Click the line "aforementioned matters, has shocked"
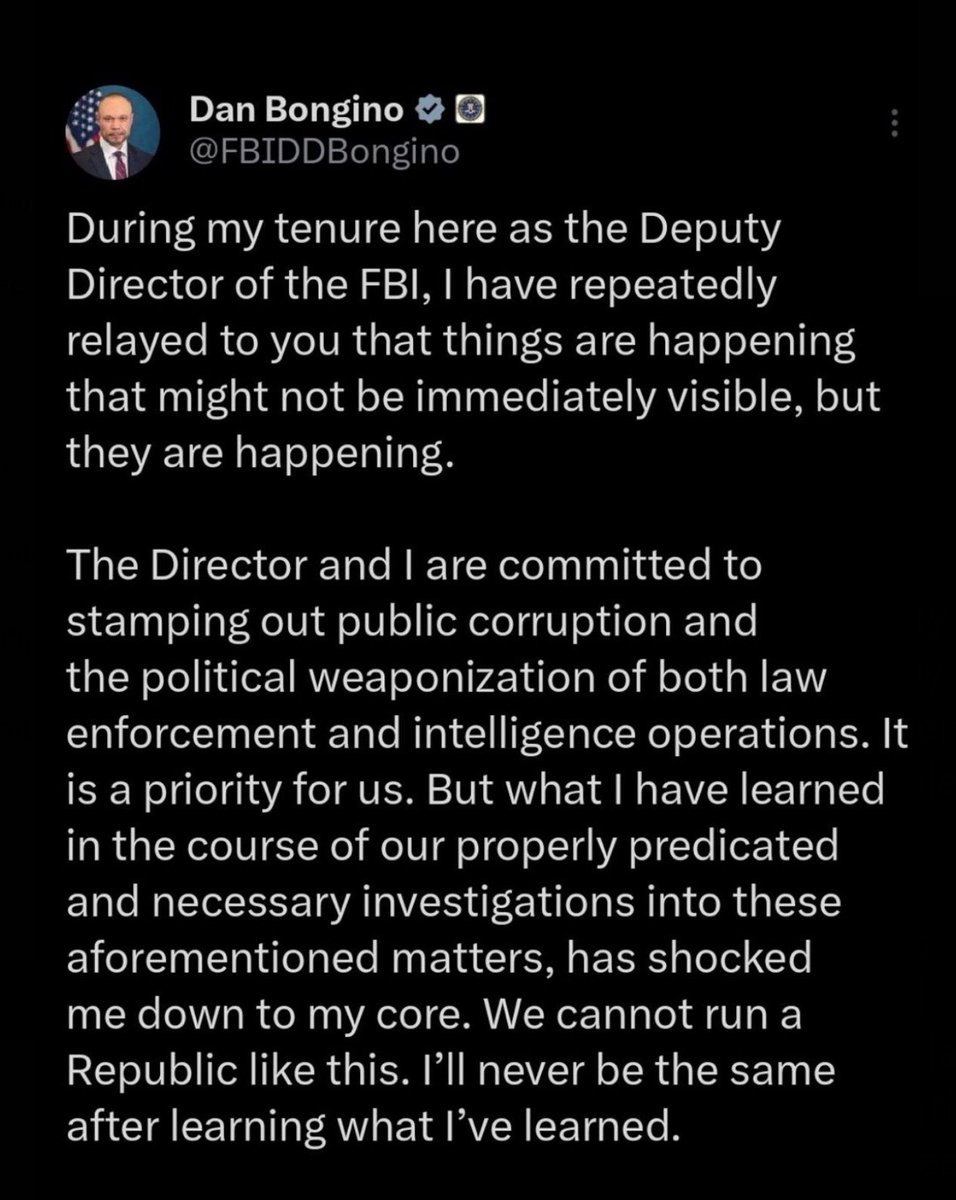956x1200 pixels. click(x=439, y=958)
